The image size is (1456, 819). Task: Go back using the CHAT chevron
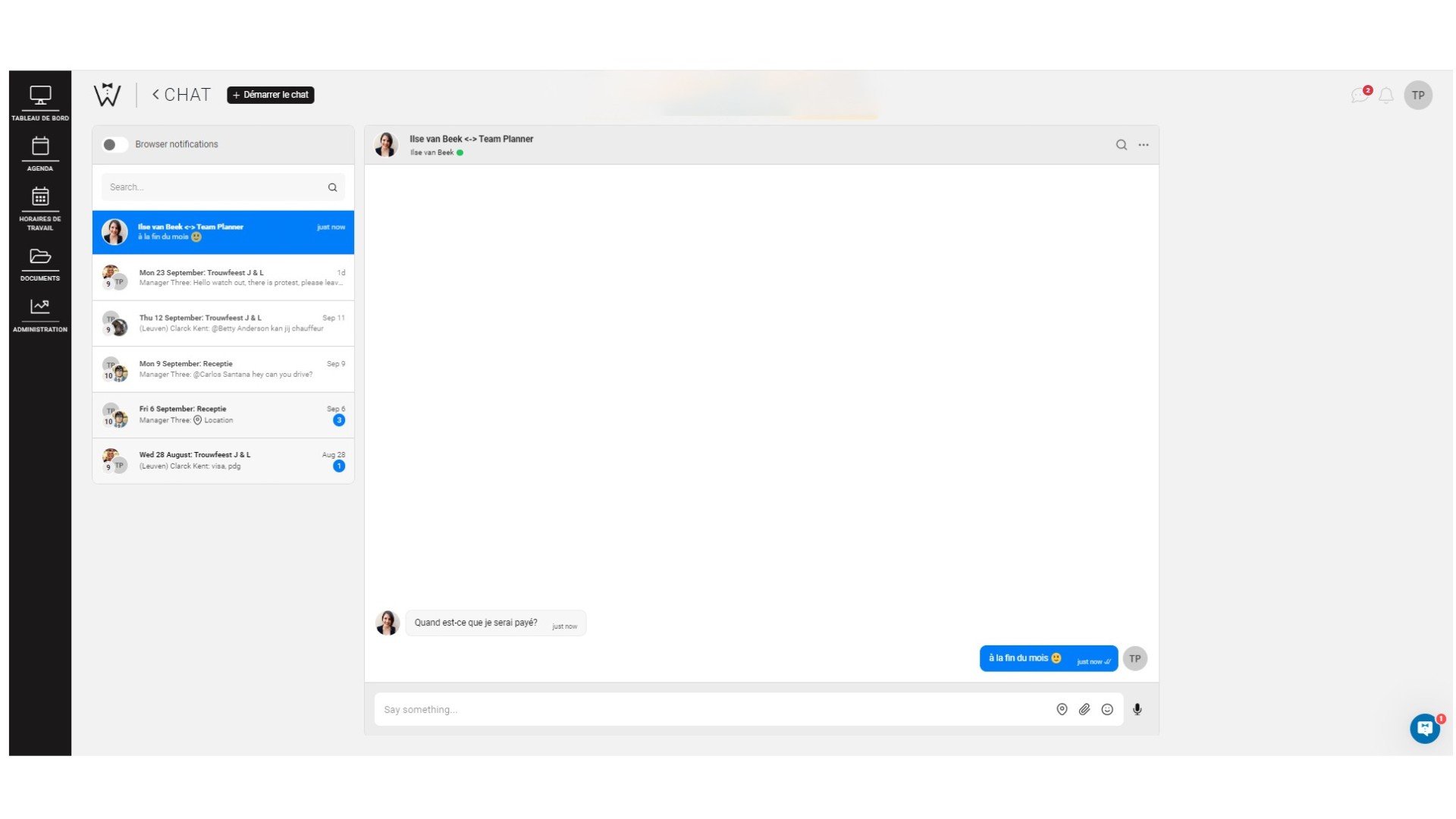156,95
